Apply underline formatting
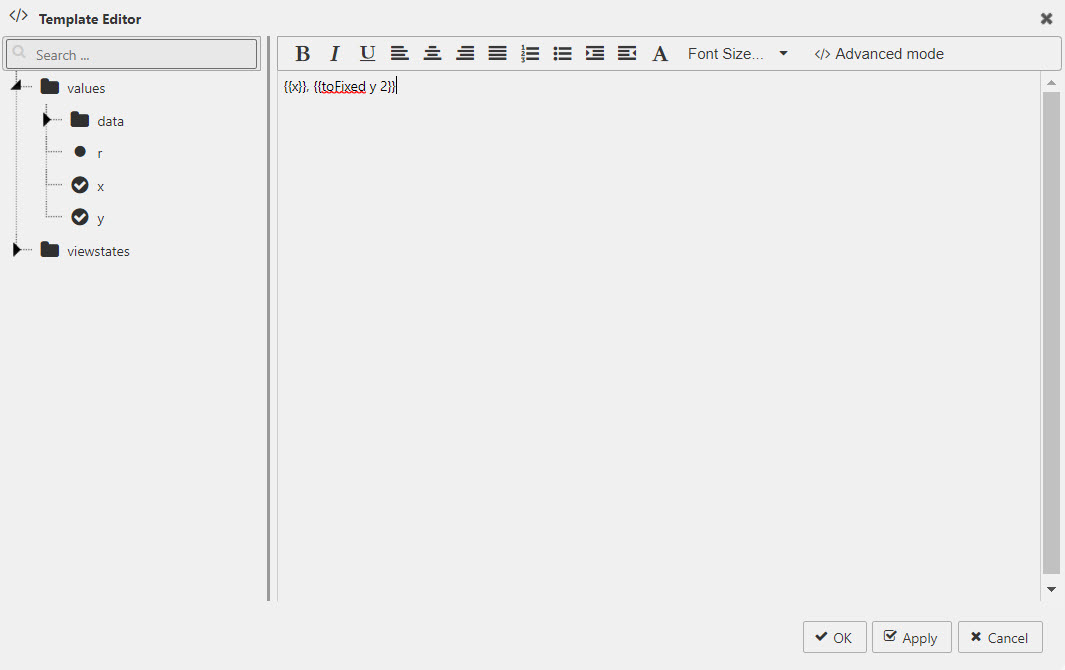This screenshot has height=670, width=1065. coord(367,53)
